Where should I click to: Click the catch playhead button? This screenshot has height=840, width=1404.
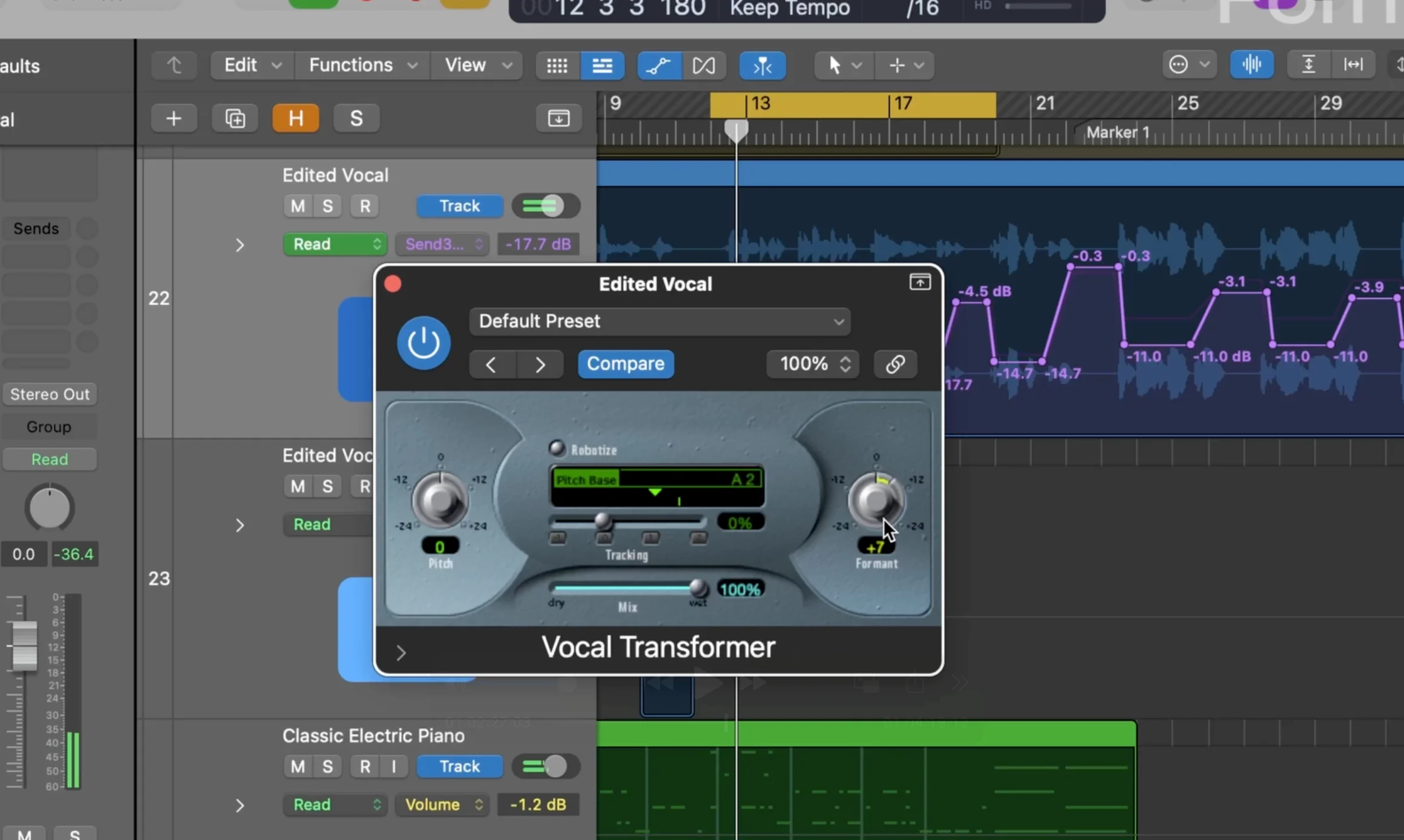pyautogui.click(x=762, y=65)
